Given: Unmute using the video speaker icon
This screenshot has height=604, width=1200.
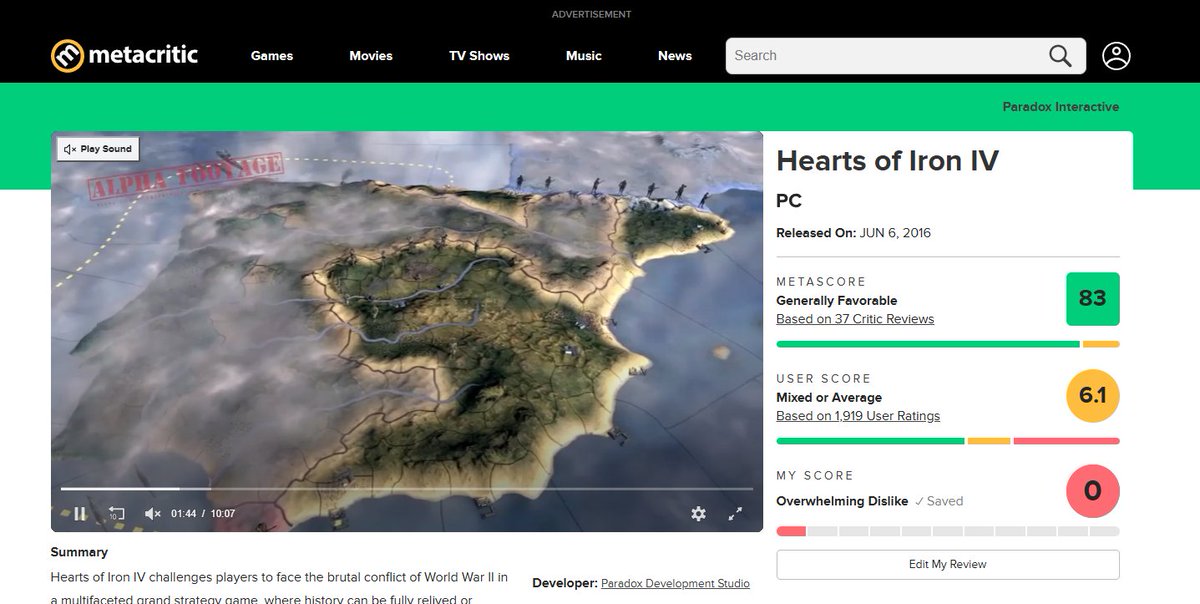Looking at the screenshot, I should [152, 514].
